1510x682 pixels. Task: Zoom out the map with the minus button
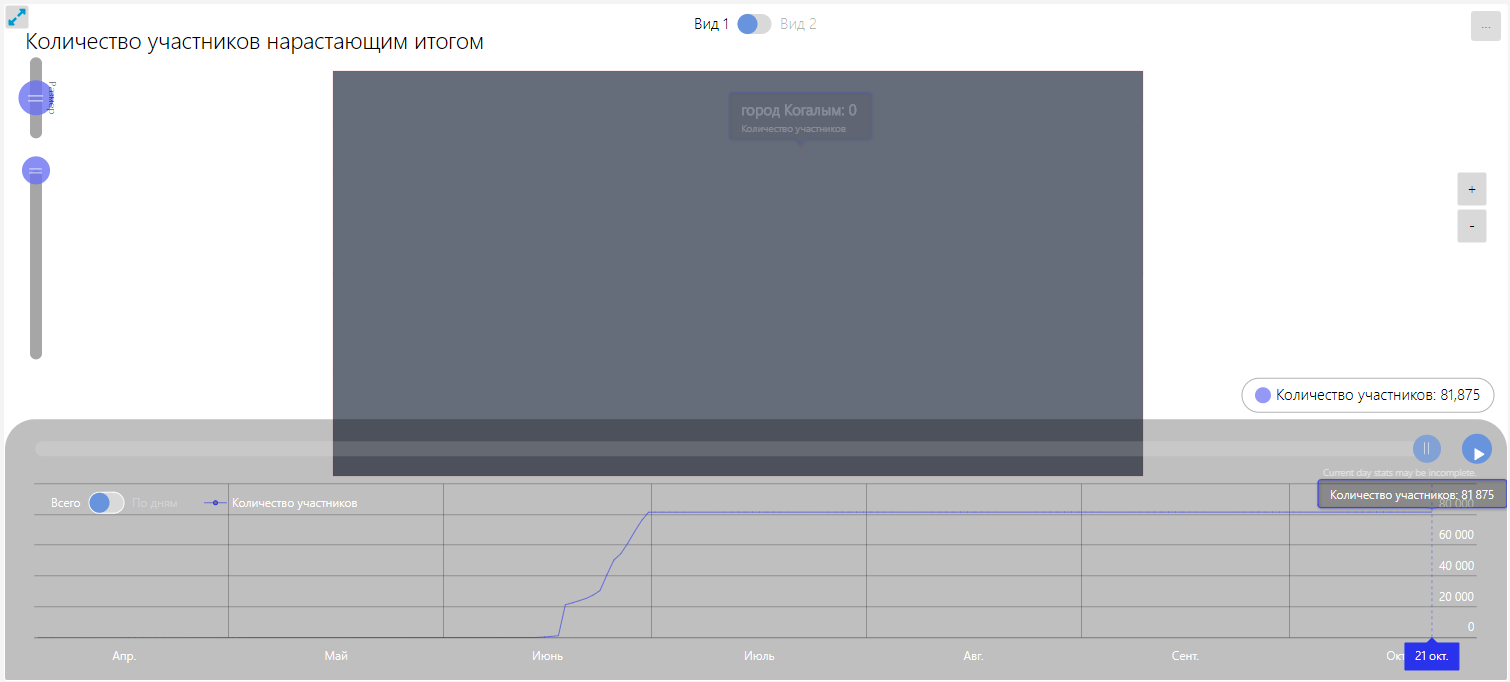point(1471,226)
